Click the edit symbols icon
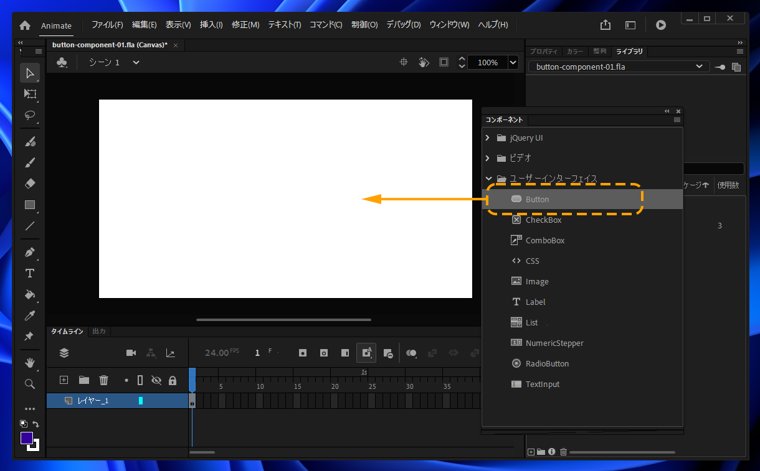The height and width of the screenshot is (471, 760). click(x=62, y=63)
